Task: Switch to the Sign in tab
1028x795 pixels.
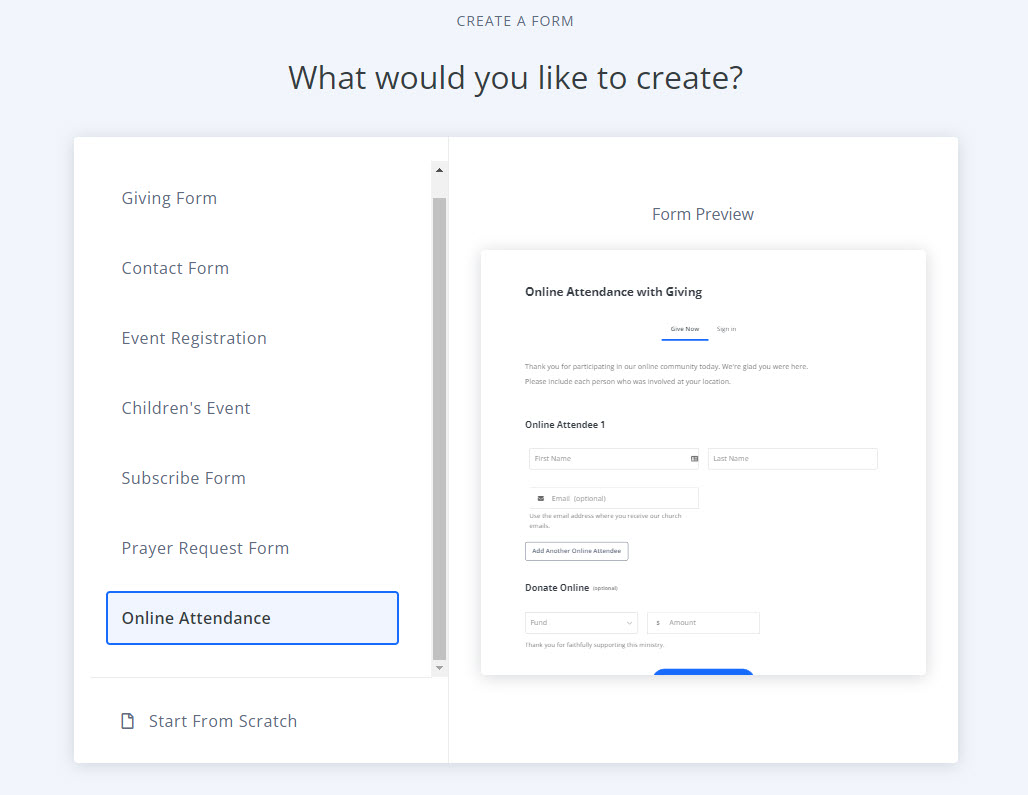Action: pos(726,328)
